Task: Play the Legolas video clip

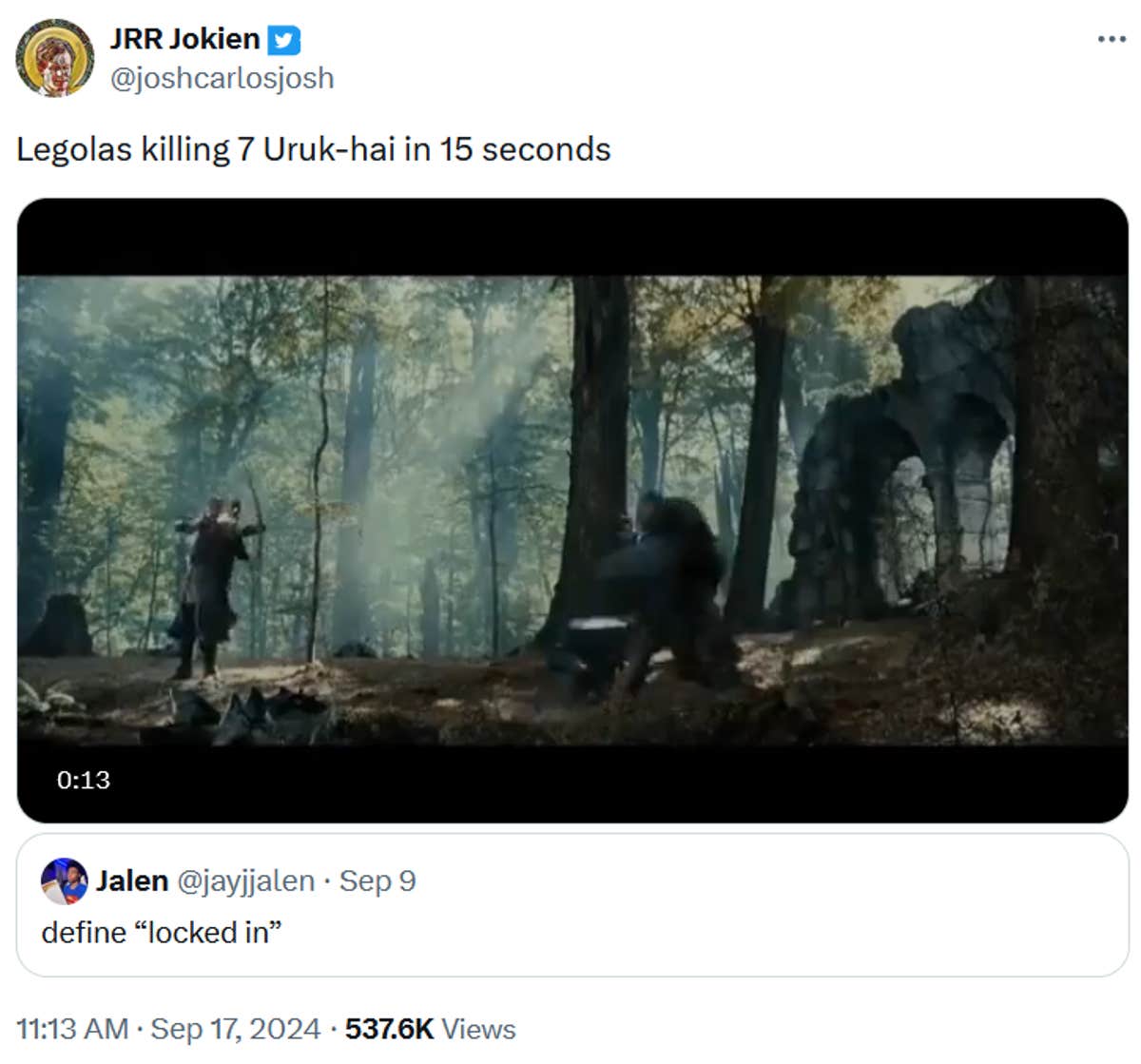Action: click(x=572, y=510)
